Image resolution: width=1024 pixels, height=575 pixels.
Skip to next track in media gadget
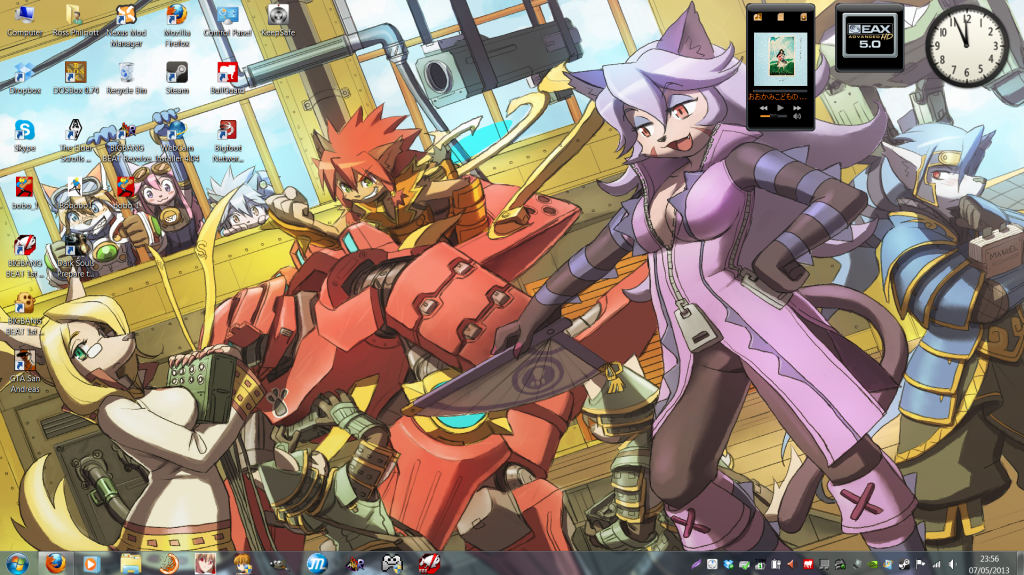click(x=797, y=108)
